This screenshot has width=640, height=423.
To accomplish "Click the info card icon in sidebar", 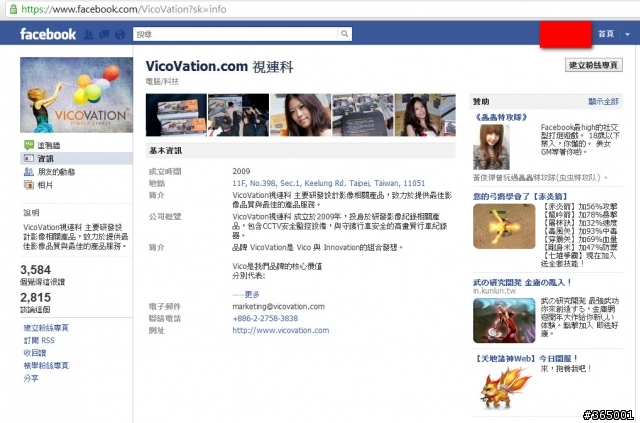I will [x=29, y=158].
